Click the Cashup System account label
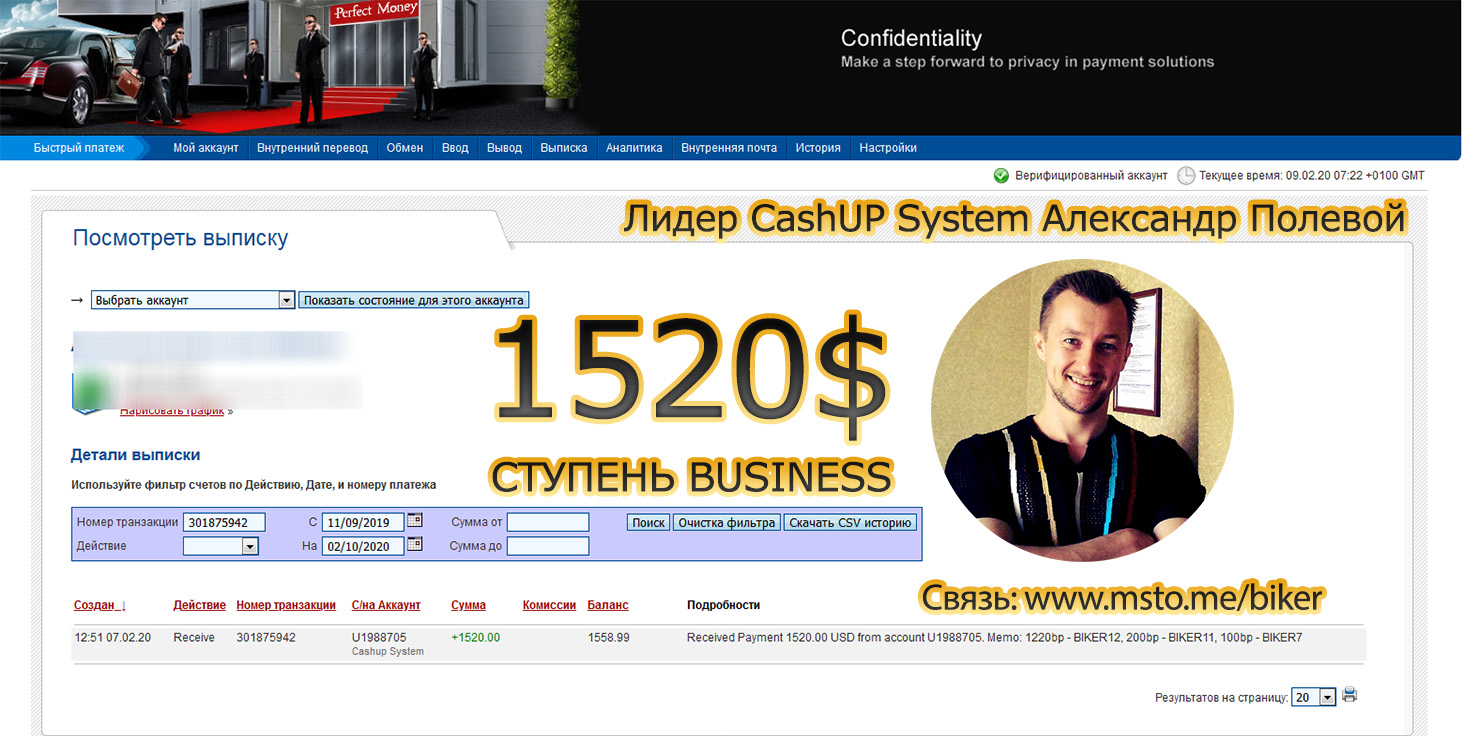Image resolution: width=1465 pixels, height=736 pixels. pos(388,652)
